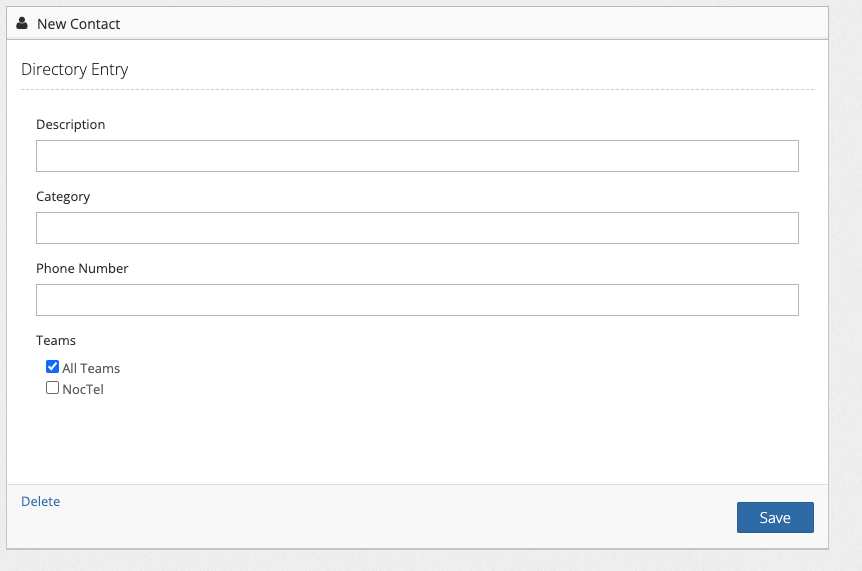Click the "All Teams" checkbox label text
The width and height of the screenshot is (862, 571).
click(91, 368)
